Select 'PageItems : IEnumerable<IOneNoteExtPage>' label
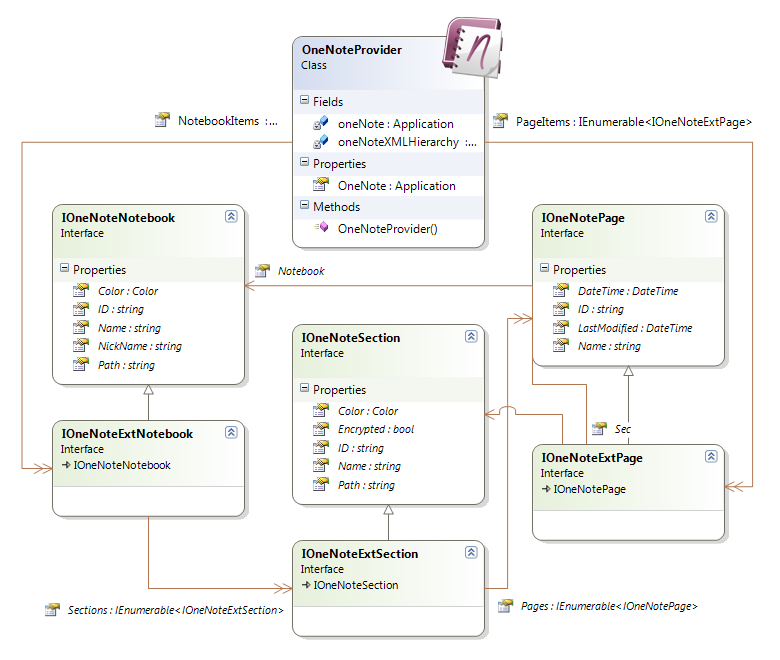780x660 pixels. [634, 121]
